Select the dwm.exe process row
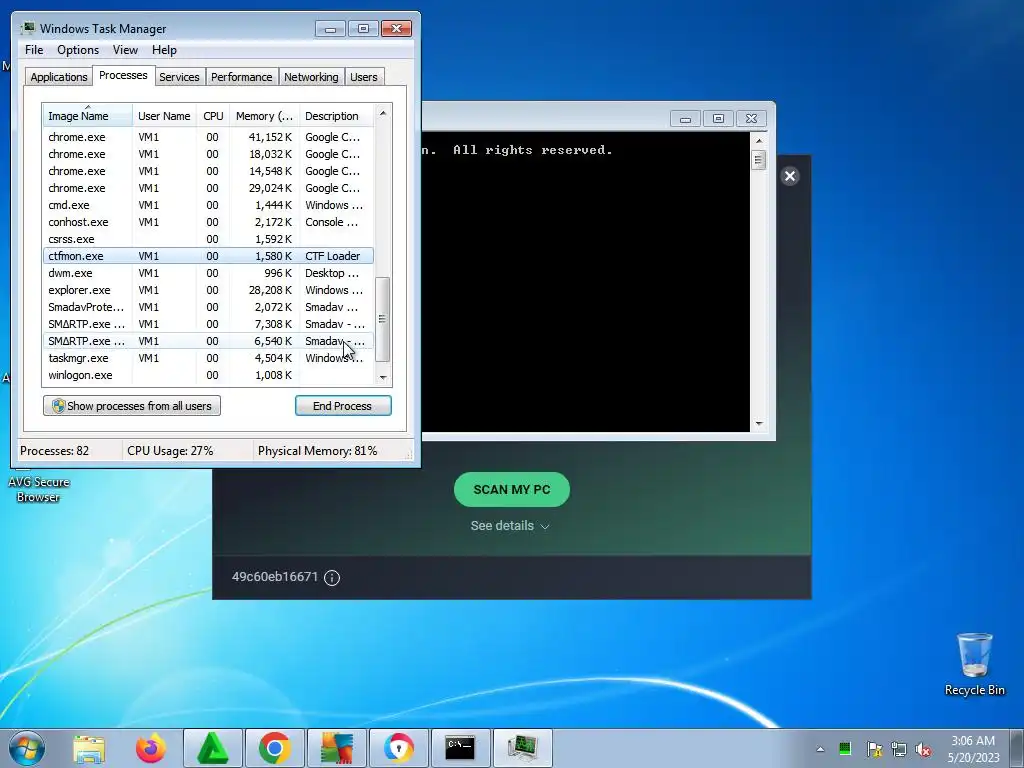 [208, 273]
